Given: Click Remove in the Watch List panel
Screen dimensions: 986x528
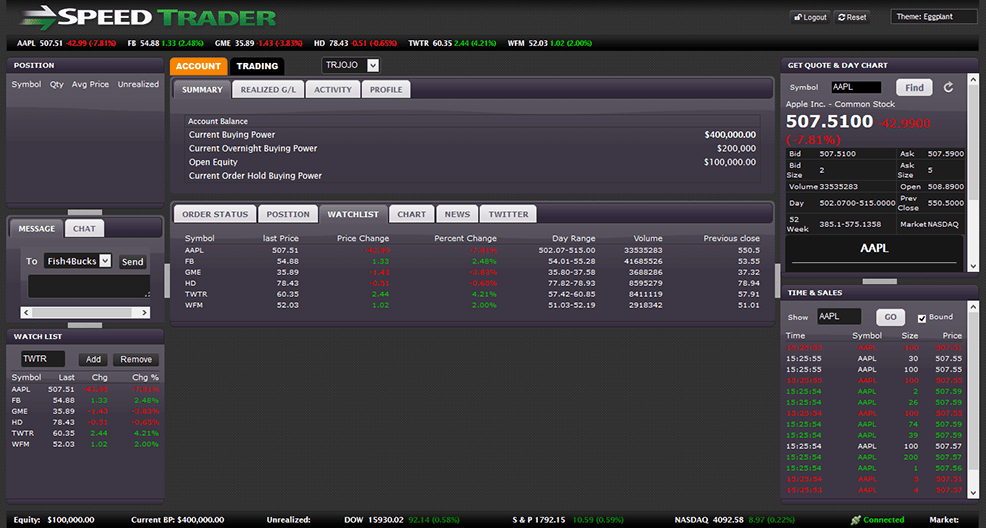Looking at the screenshot, I should point(136,360).
